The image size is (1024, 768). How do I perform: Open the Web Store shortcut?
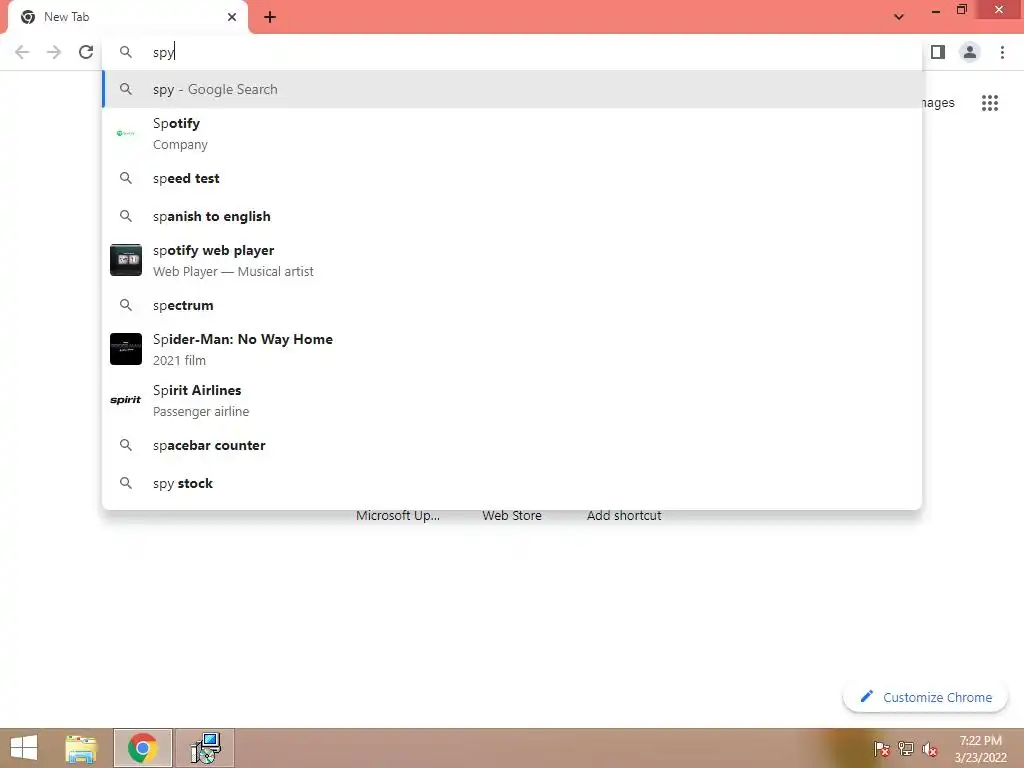point(512,515)
